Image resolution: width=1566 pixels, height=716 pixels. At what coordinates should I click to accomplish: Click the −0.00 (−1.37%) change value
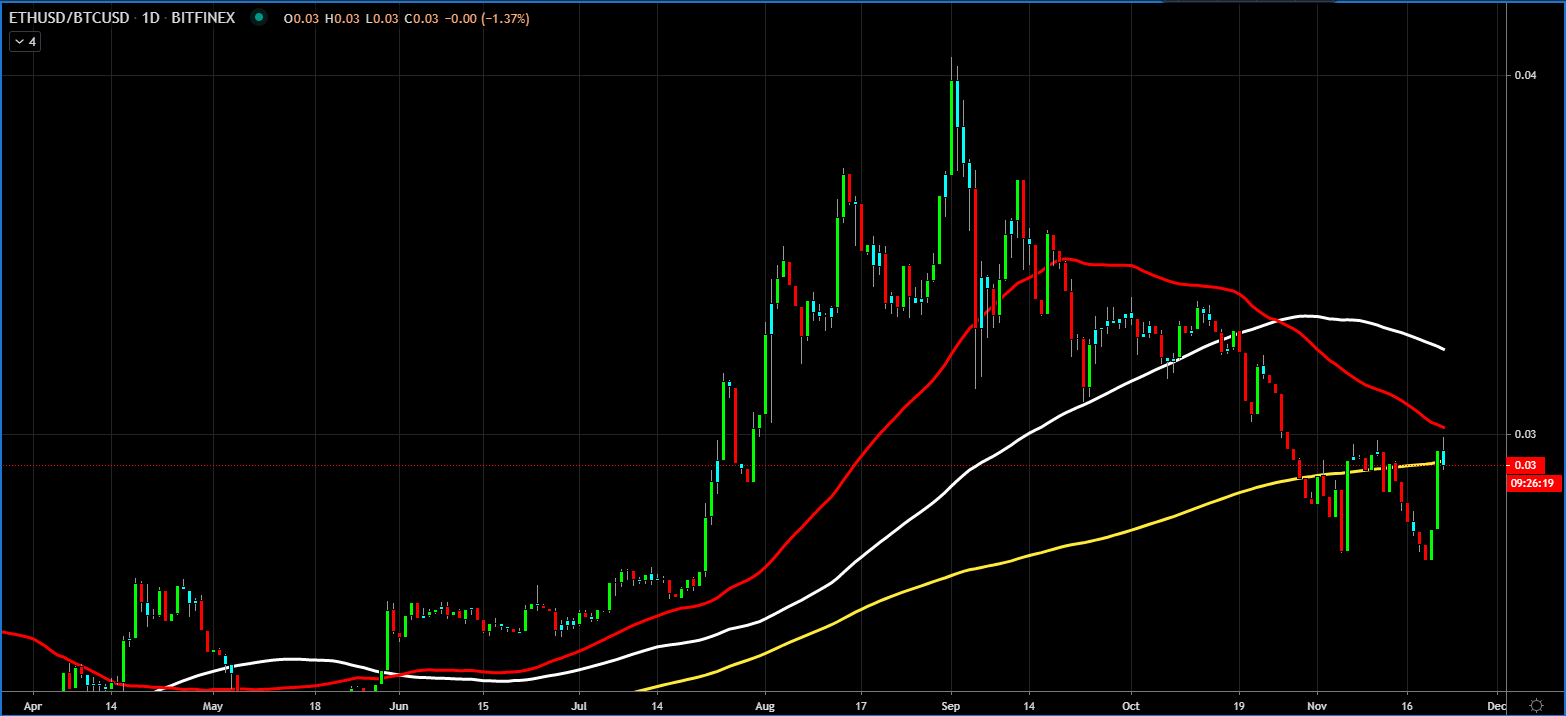click(x=487, y=18)
